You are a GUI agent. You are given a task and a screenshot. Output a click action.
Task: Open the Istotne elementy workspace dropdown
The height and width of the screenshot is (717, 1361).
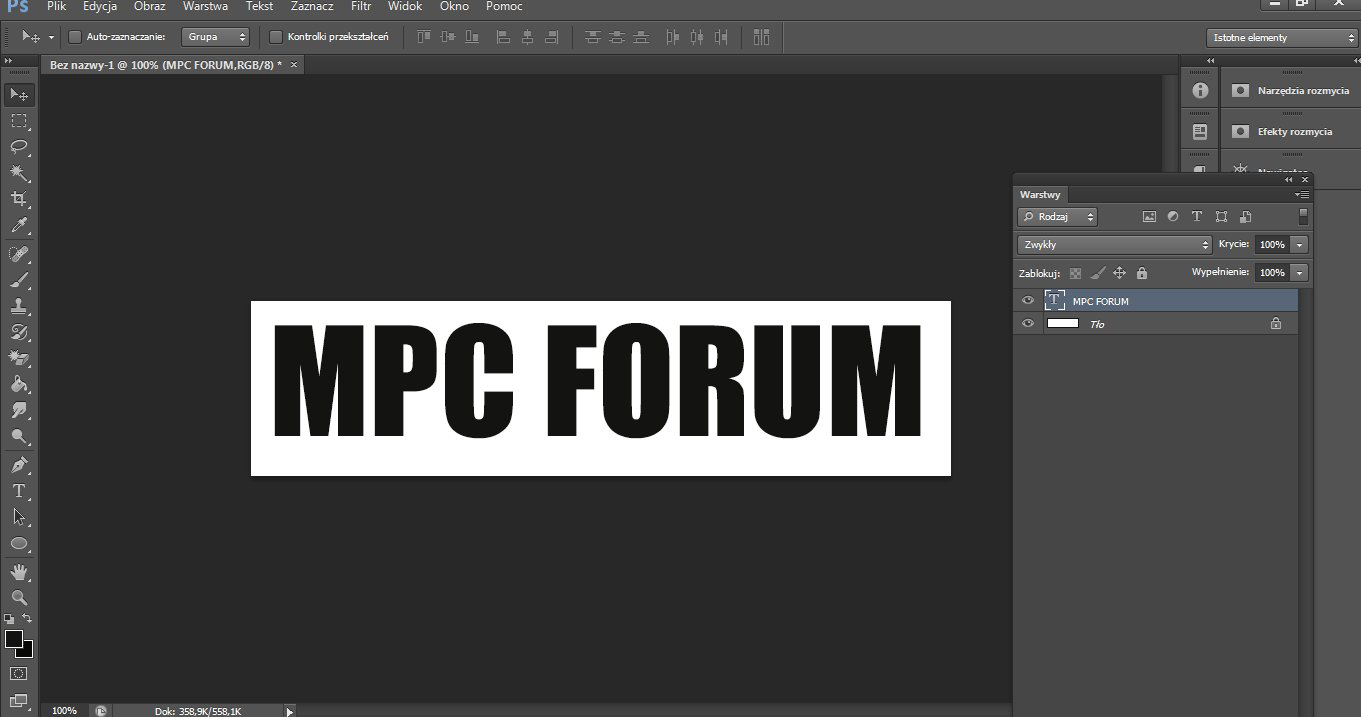(x=1282, y=38)
